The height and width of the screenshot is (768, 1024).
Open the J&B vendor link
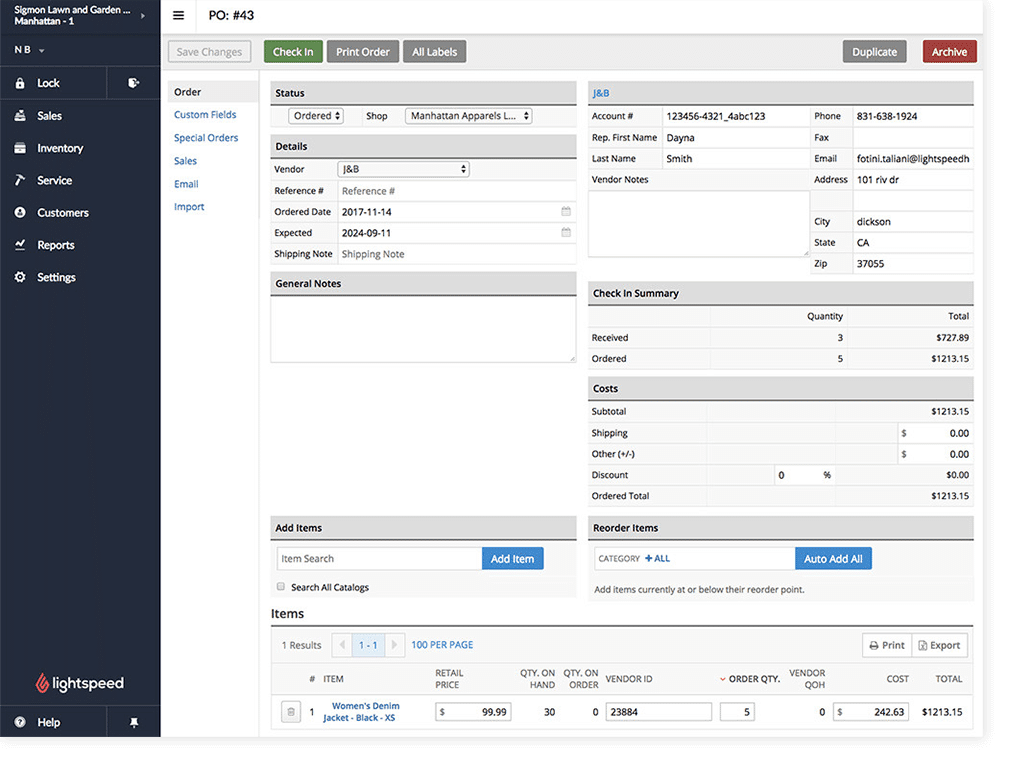click(x=601, y=93)
